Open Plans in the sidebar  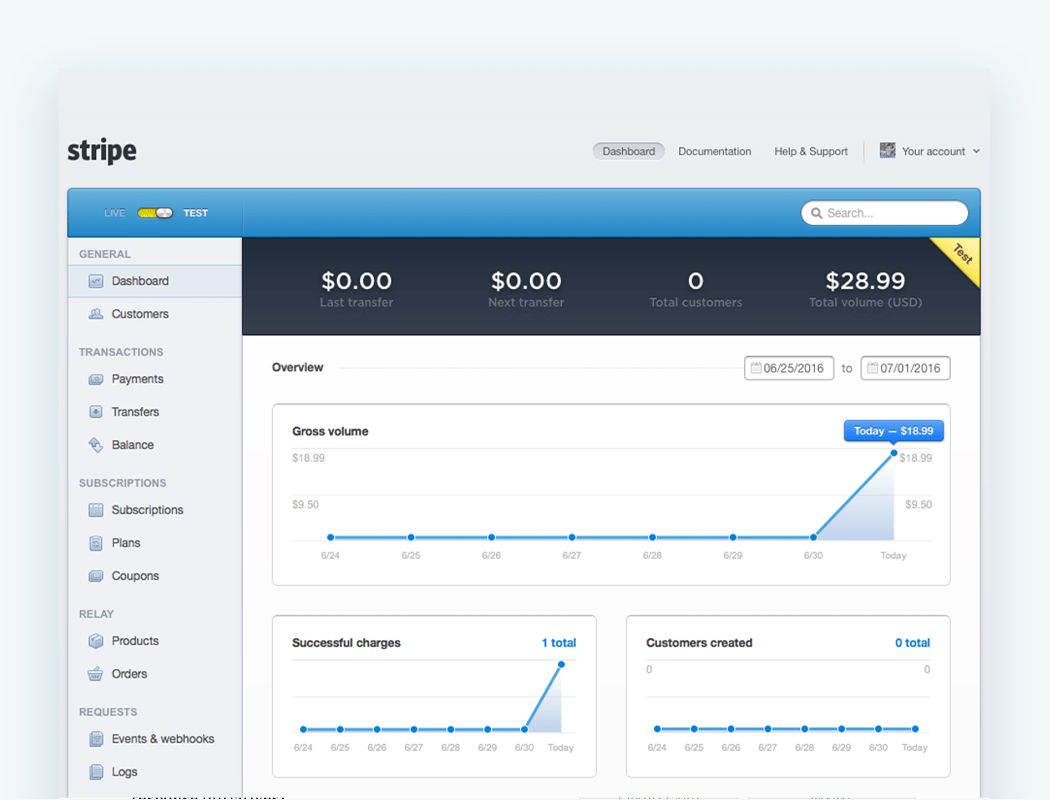[x=126, y=543]
